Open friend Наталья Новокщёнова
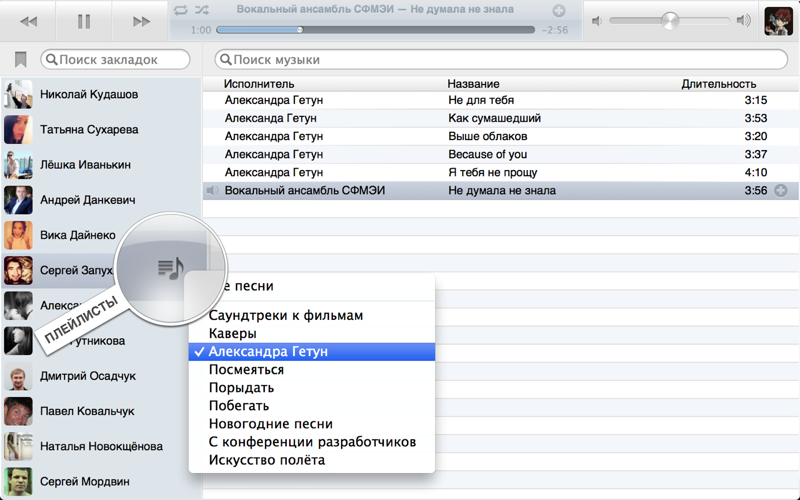 pyautogui.click(x=101, y=446)
